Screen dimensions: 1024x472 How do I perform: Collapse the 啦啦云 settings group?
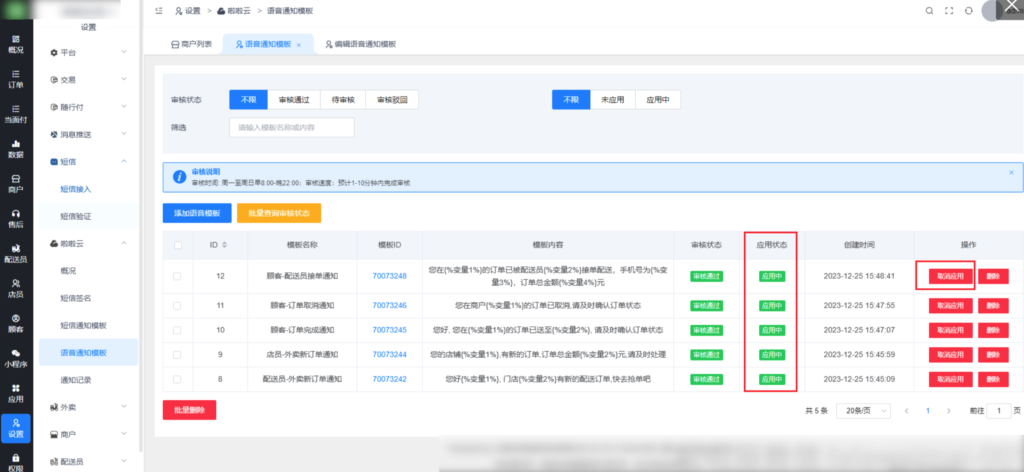pos(88,243)
